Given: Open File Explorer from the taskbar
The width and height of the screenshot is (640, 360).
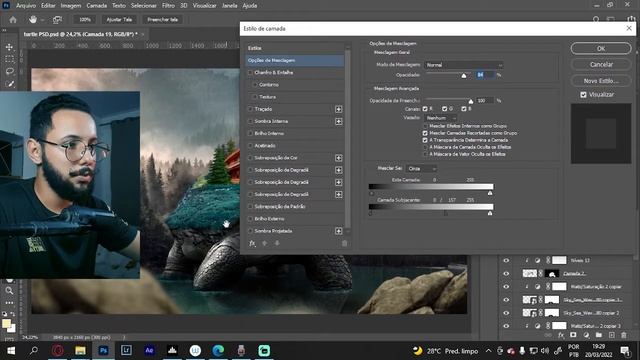Looking at the screenshot, I should pos(80,351).
